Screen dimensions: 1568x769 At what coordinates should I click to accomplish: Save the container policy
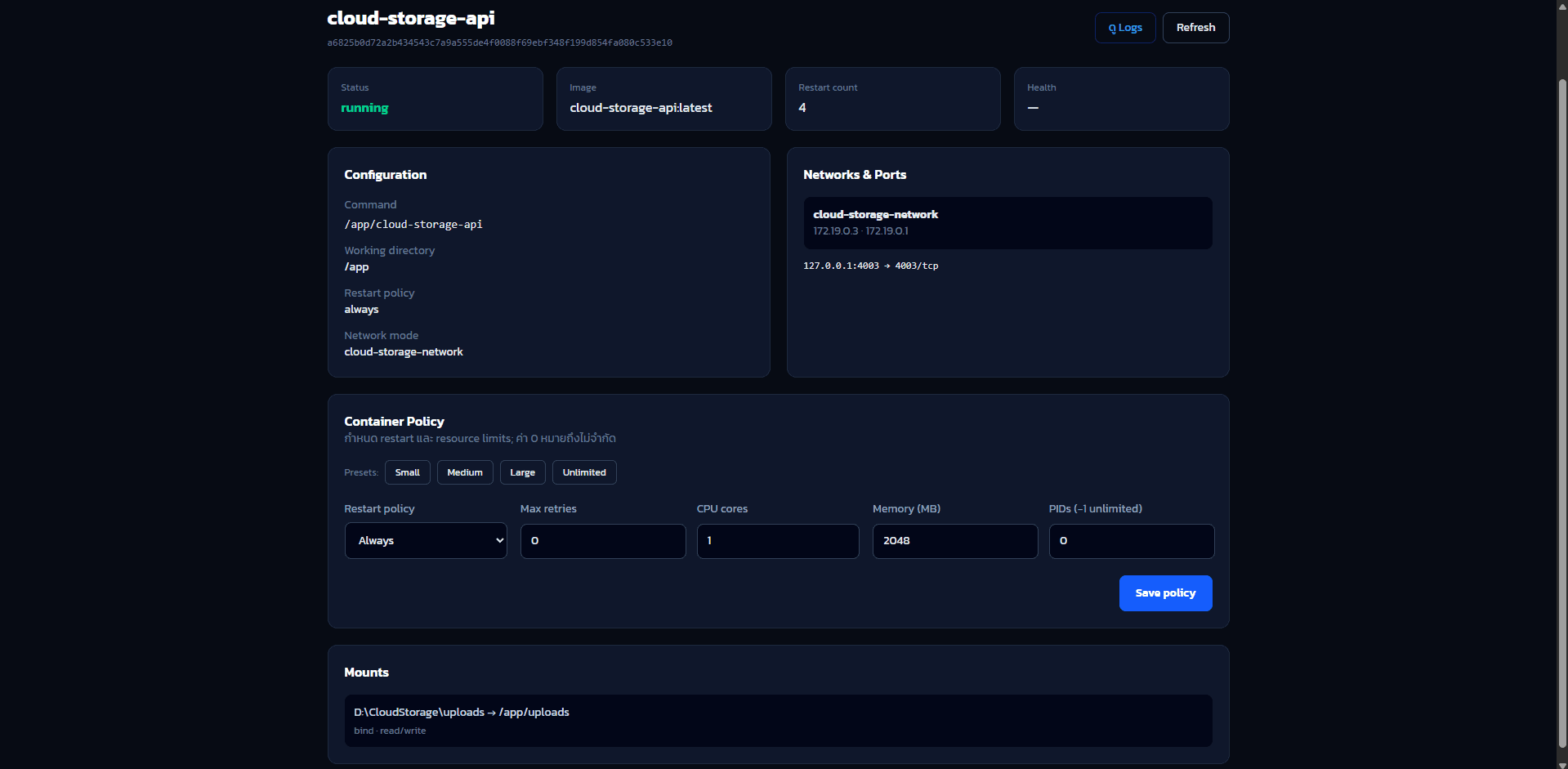click(1166, 593)
